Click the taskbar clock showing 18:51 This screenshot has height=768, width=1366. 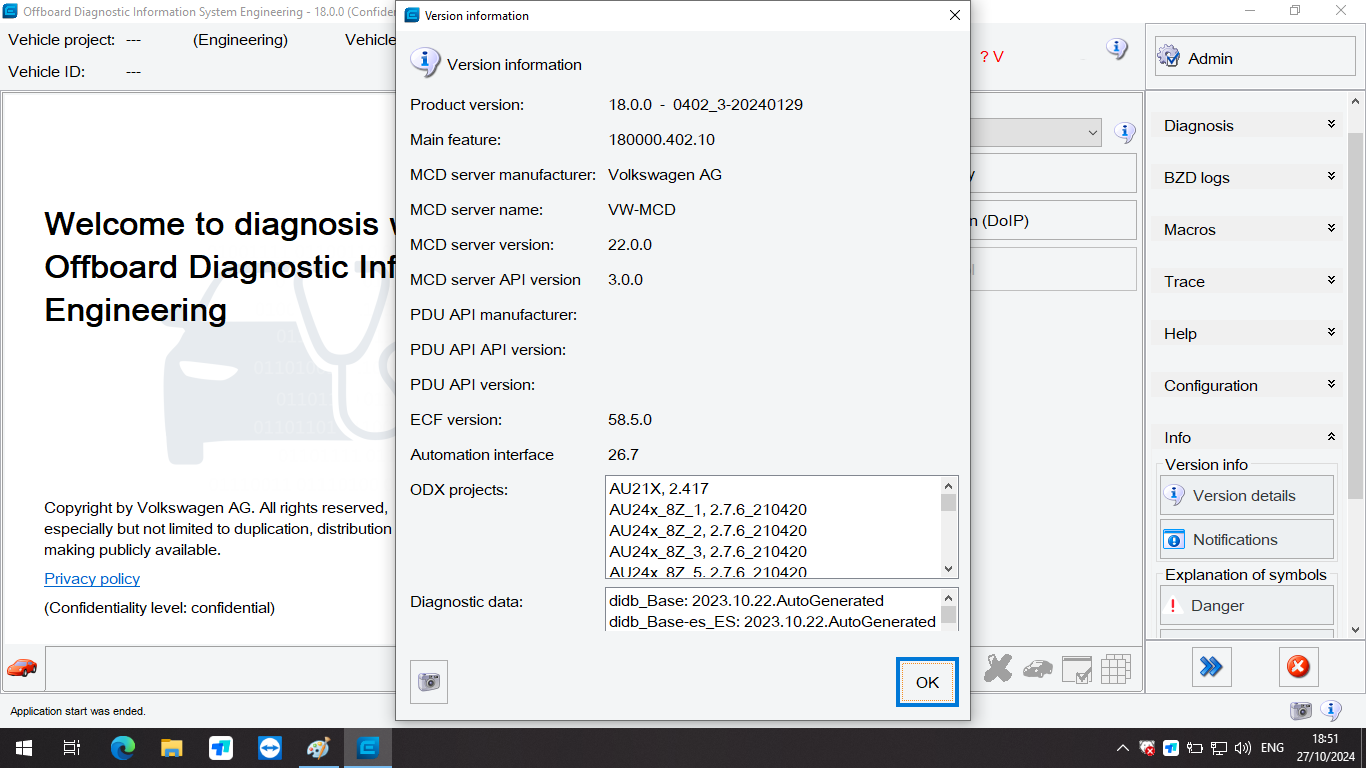(x=1324, y=739)
